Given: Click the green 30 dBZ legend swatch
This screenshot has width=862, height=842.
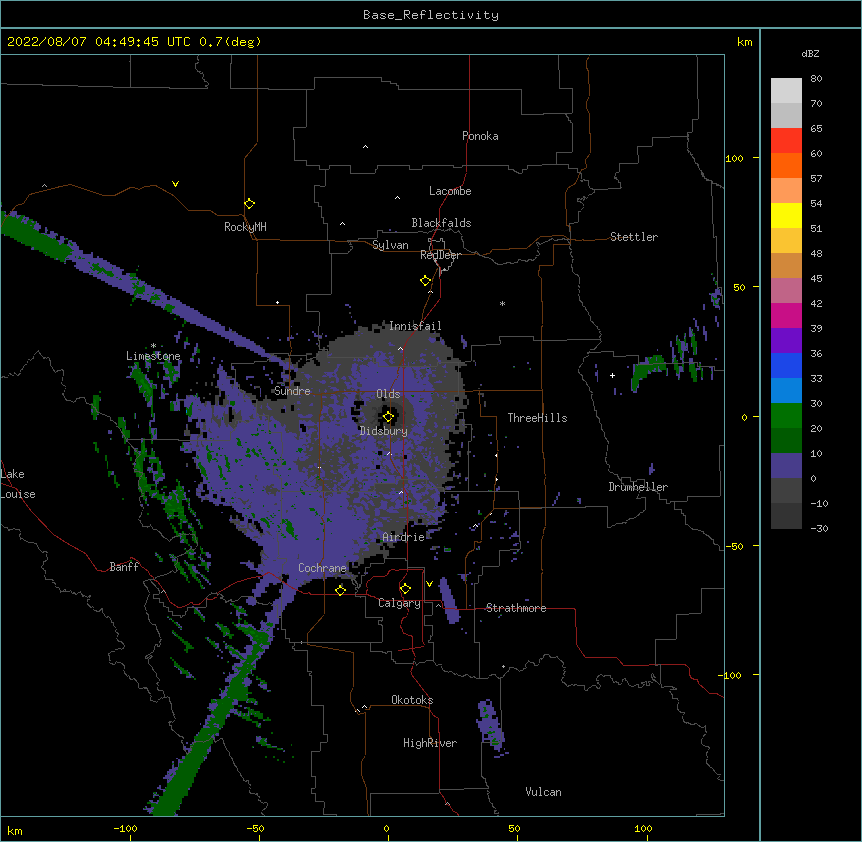Looking at the screenshot, I should (786, 416).
